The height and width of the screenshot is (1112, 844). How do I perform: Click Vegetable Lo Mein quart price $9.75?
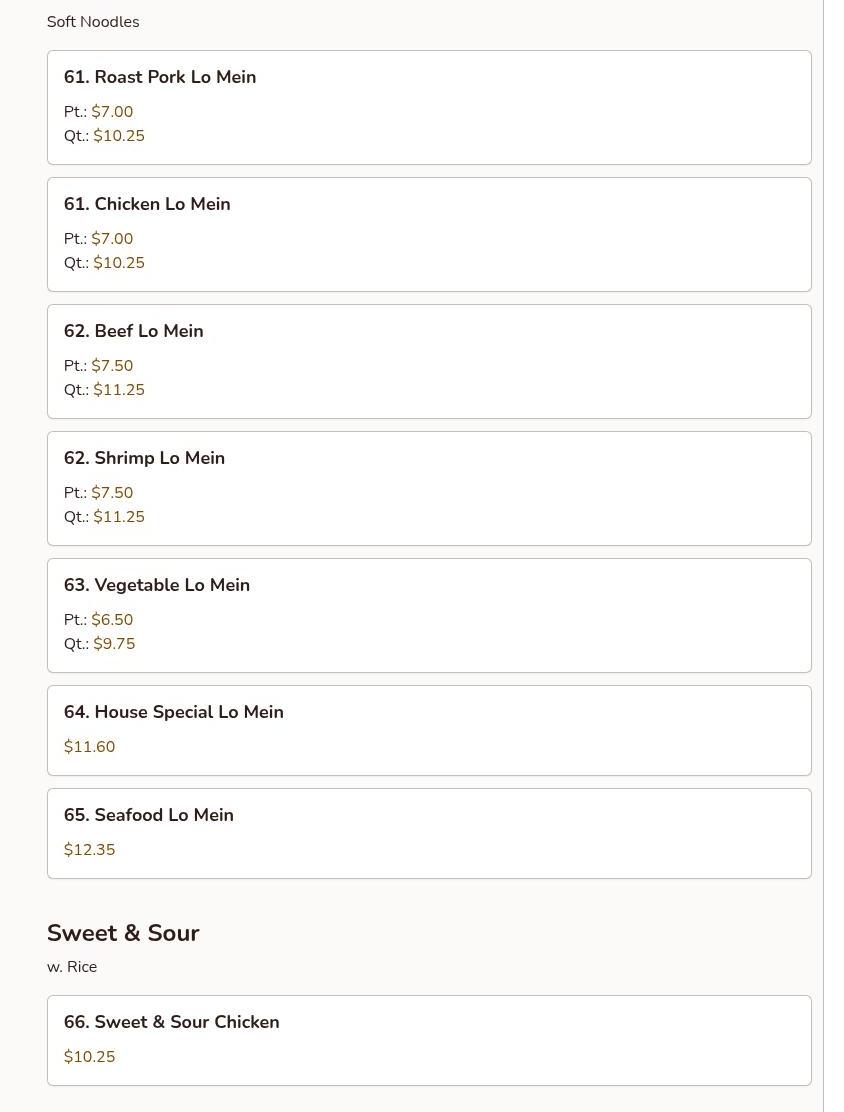point(114,644)
